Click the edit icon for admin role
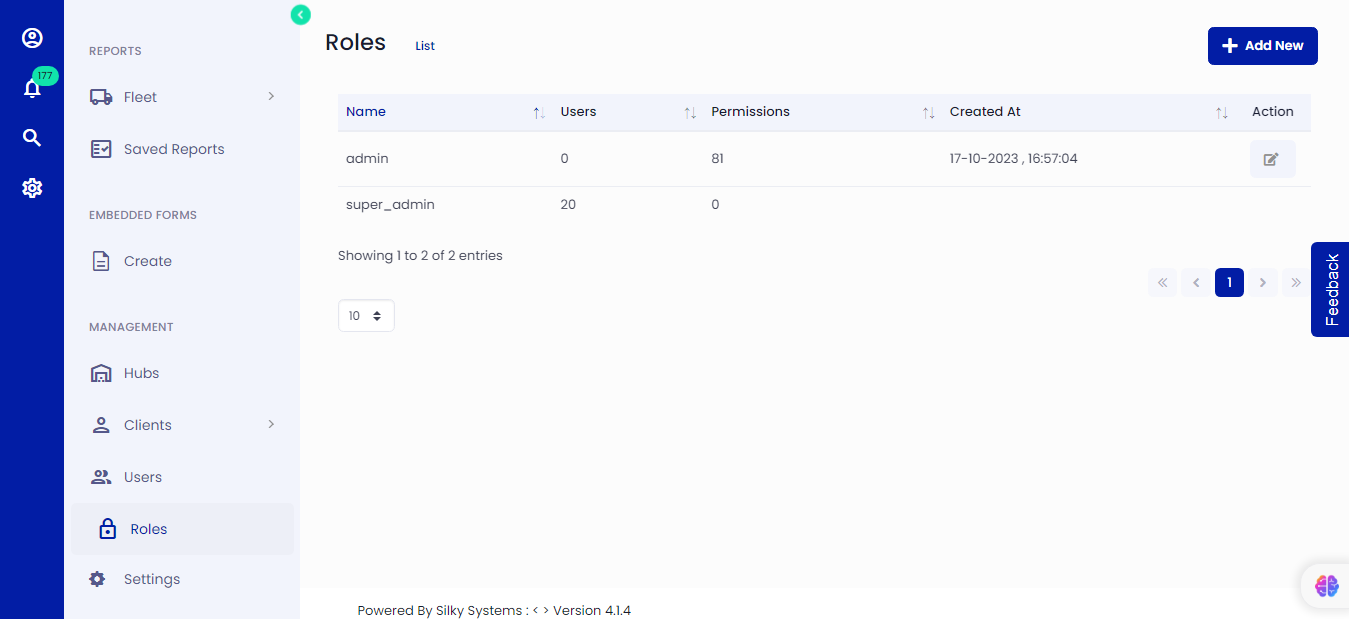The image size is (1349, 619). 1271,159
